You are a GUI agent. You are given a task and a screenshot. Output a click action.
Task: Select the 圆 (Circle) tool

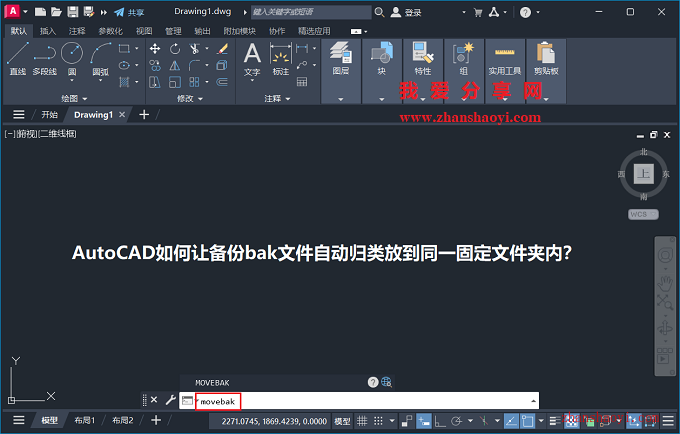coord(72,53)
